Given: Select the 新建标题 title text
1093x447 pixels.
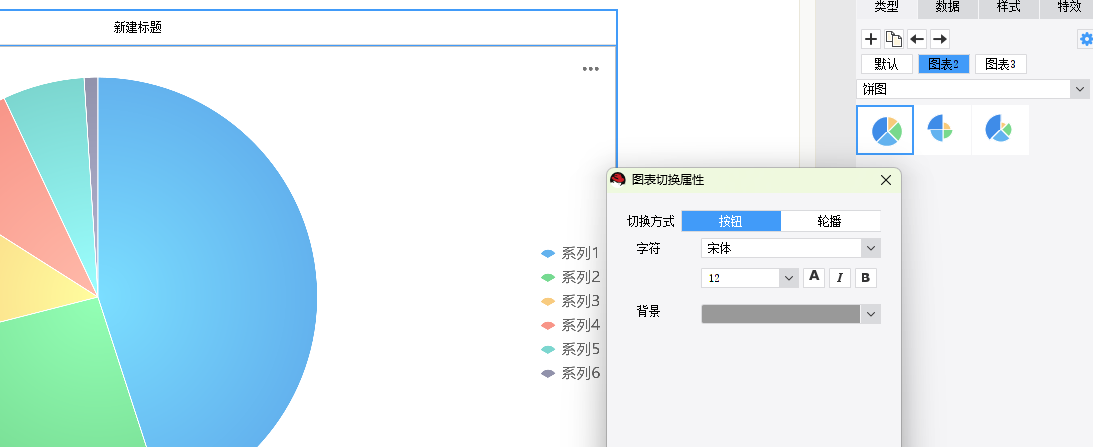Looking at the screenshot, I should (137, 28).
